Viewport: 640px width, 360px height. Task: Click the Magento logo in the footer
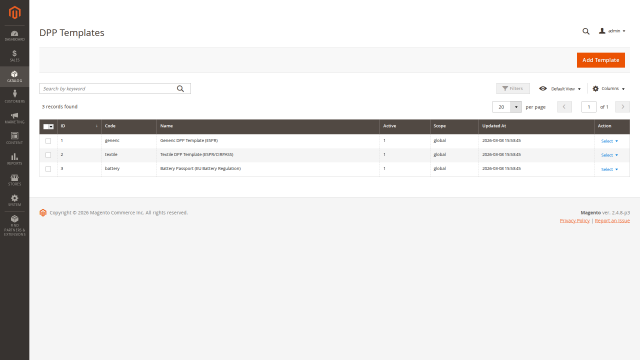[x=43, y=213]
